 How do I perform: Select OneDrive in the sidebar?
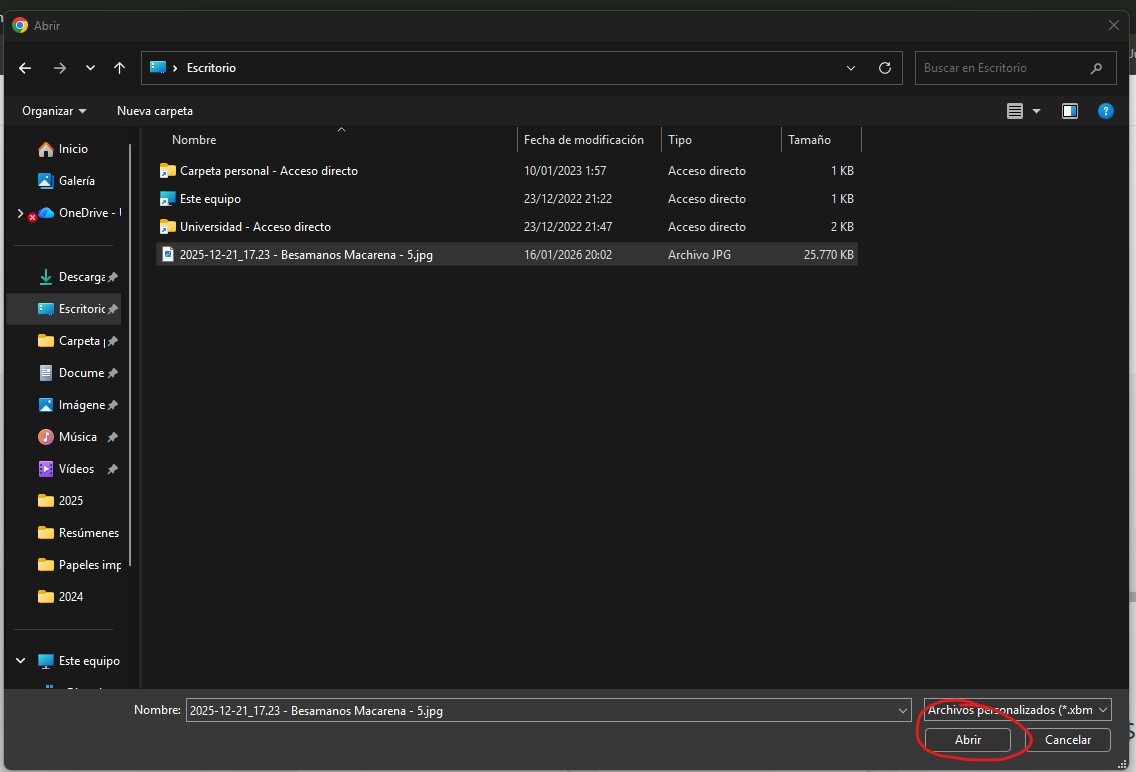(x=80, y=213)
